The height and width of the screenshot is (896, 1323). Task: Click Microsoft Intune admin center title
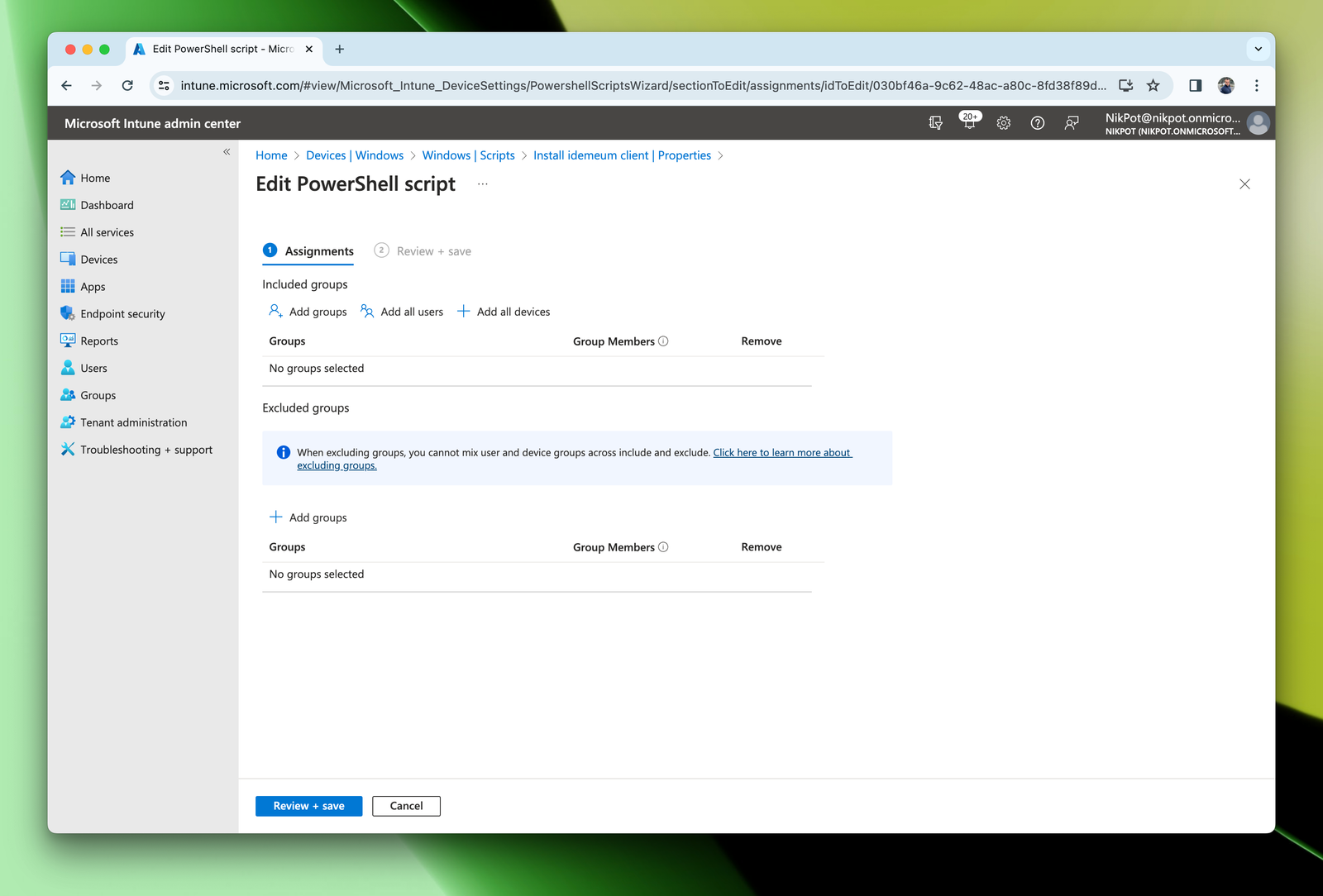click(x=152, y=123)
